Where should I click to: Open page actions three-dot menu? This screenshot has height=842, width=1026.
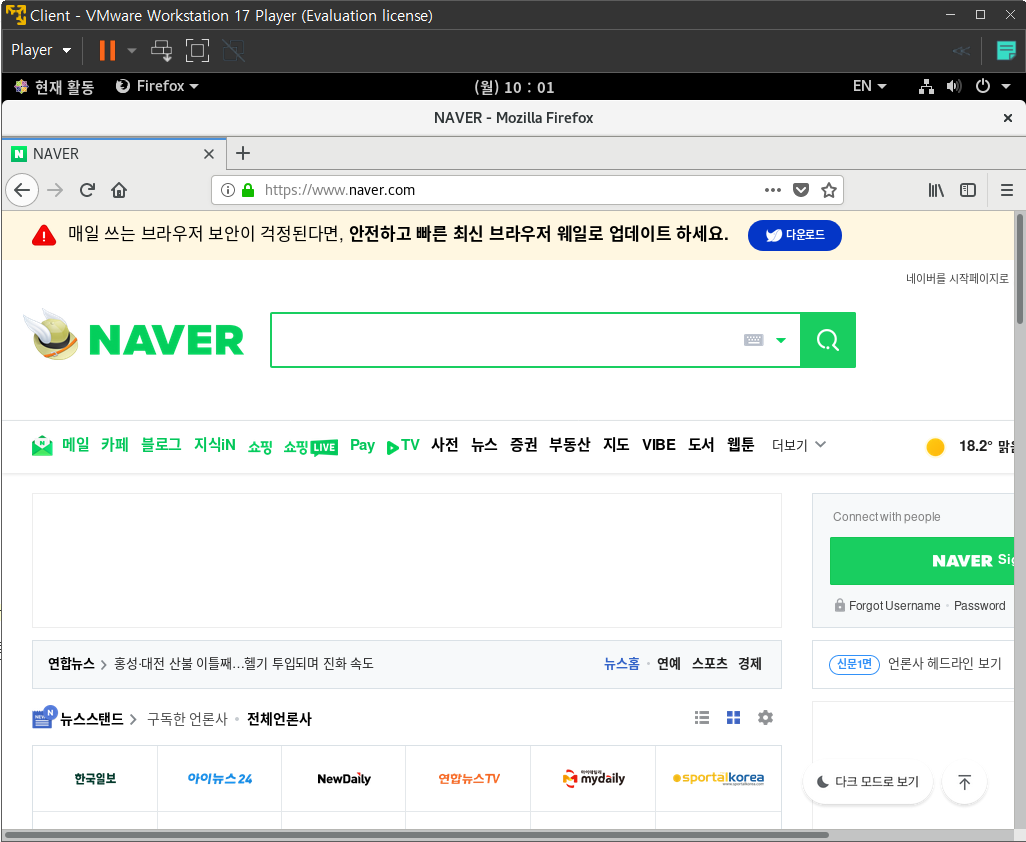pos(773,190)
